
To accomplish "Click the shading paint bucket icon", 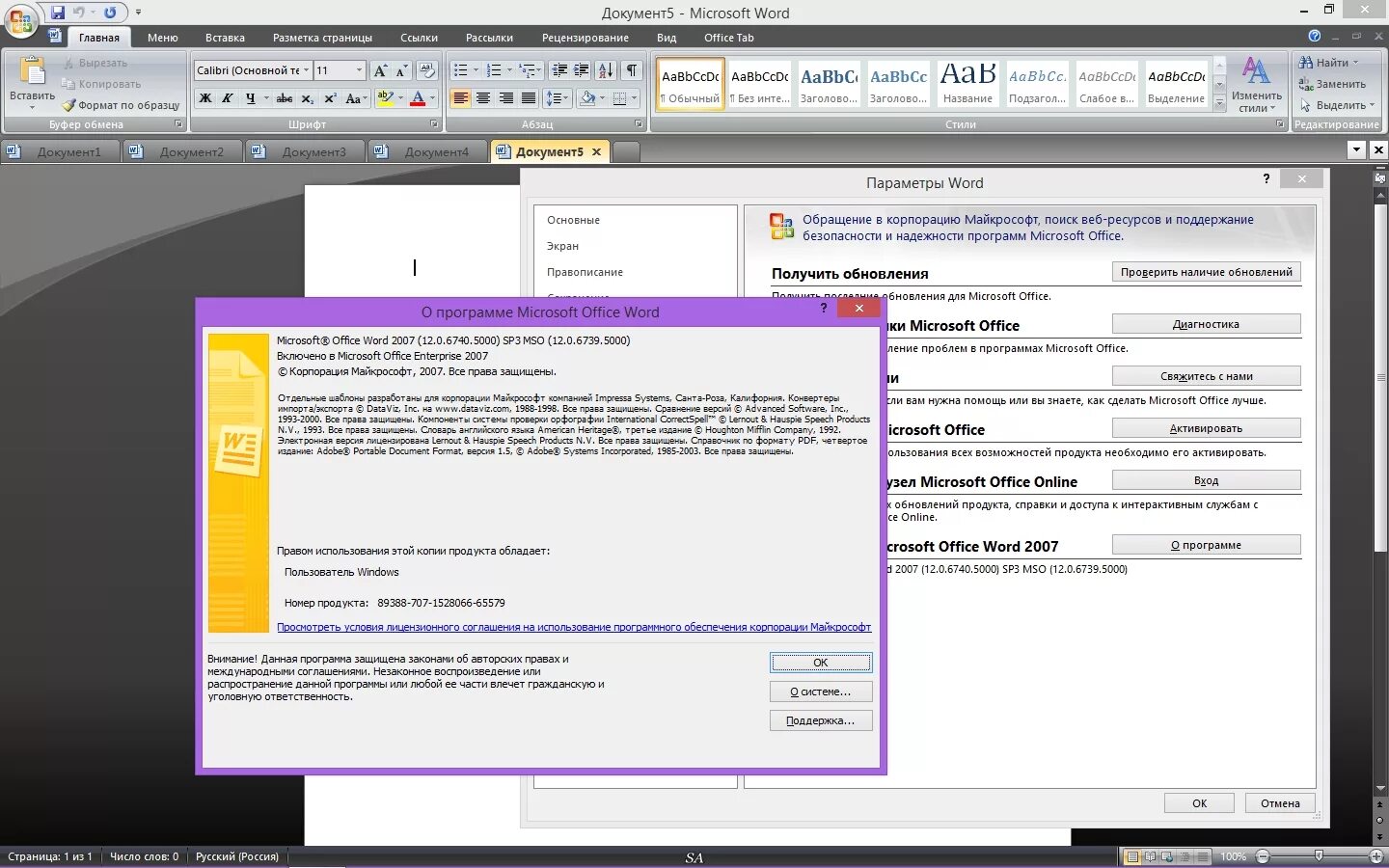I will pyautogui.click(x=587, y=98).
